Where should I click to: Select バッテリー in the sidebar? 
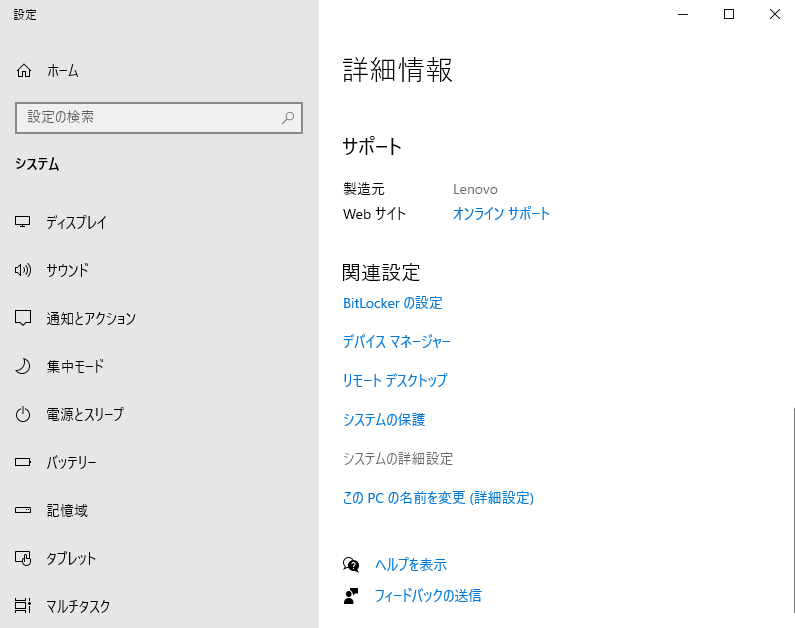pyautogui.click(x=71, y=462)
